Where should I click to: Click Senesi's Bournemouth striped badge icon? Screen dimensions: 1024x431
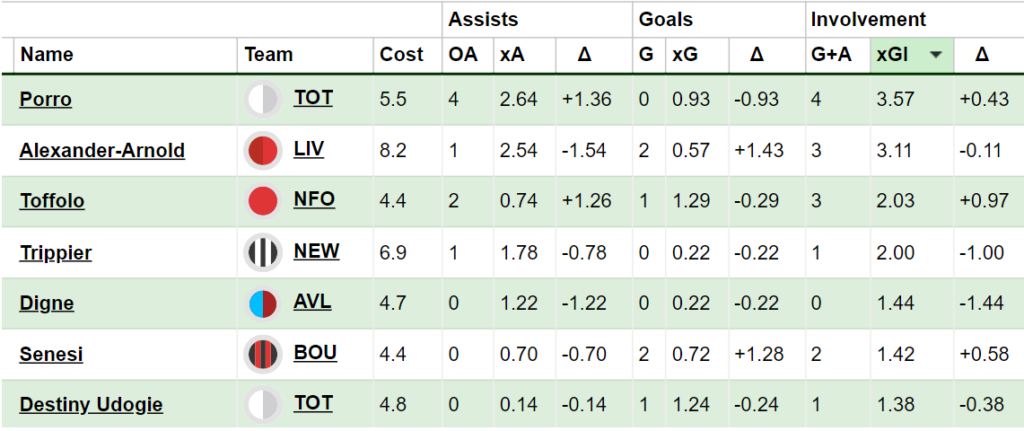click(262, 354)
